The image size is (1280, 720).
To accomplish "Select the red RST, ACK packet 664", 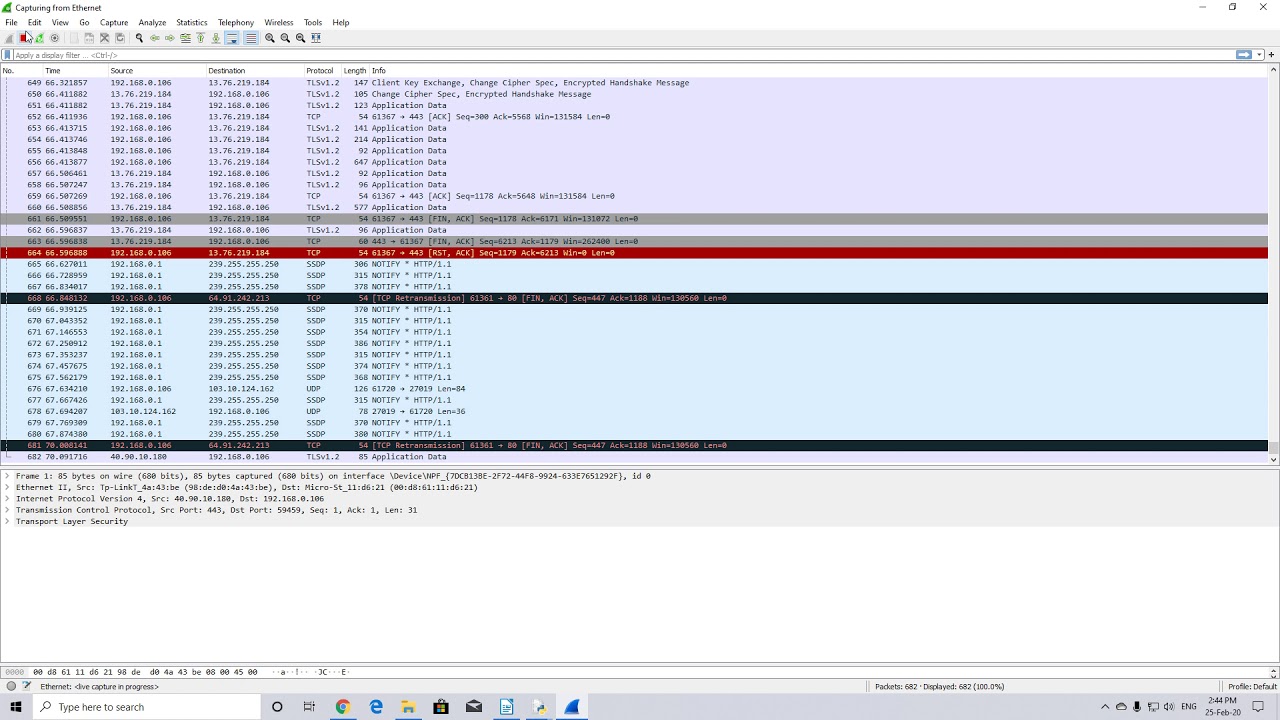I will coord(400,253).
